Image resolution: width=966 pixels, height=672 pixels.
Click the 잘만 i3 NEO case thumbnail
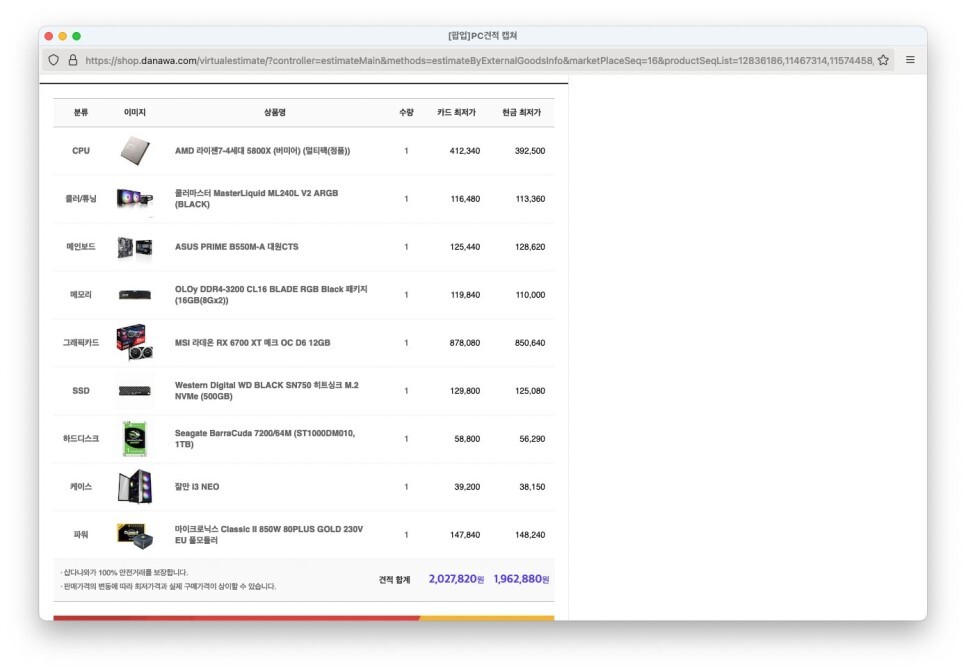[135, 487]
